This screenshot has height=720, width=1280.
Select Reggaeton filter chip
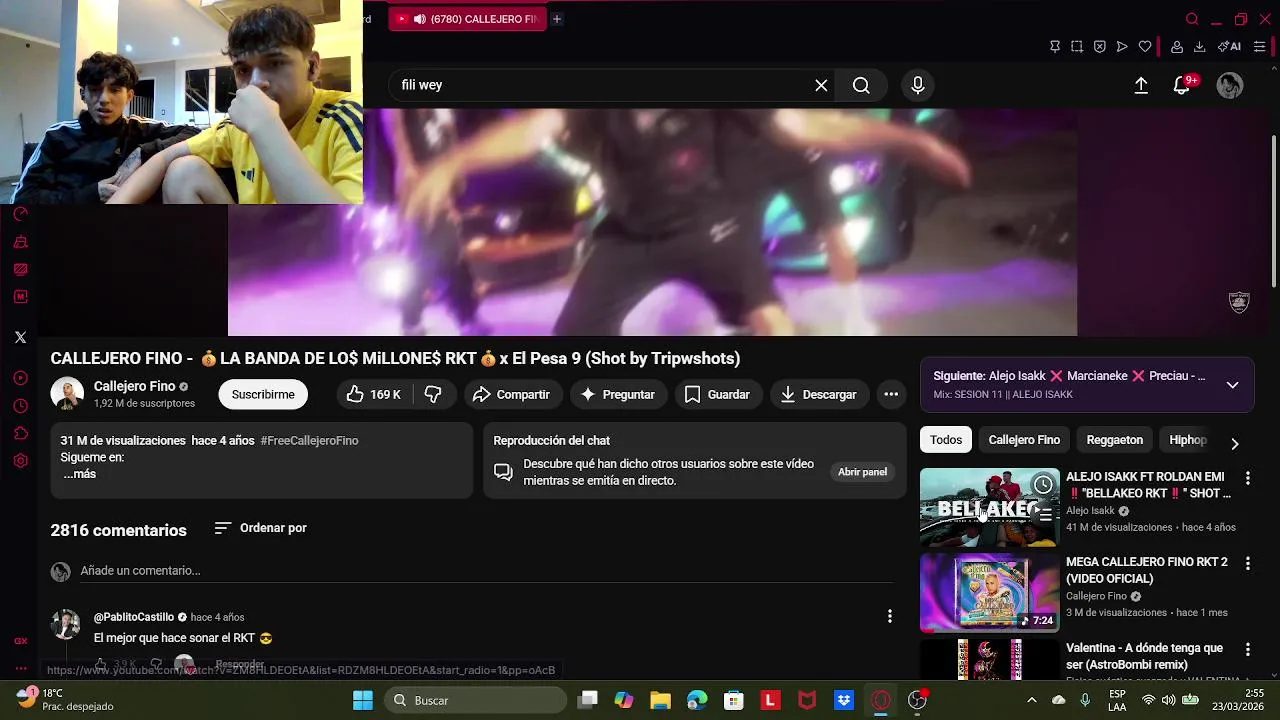(x=1114, y=440)
